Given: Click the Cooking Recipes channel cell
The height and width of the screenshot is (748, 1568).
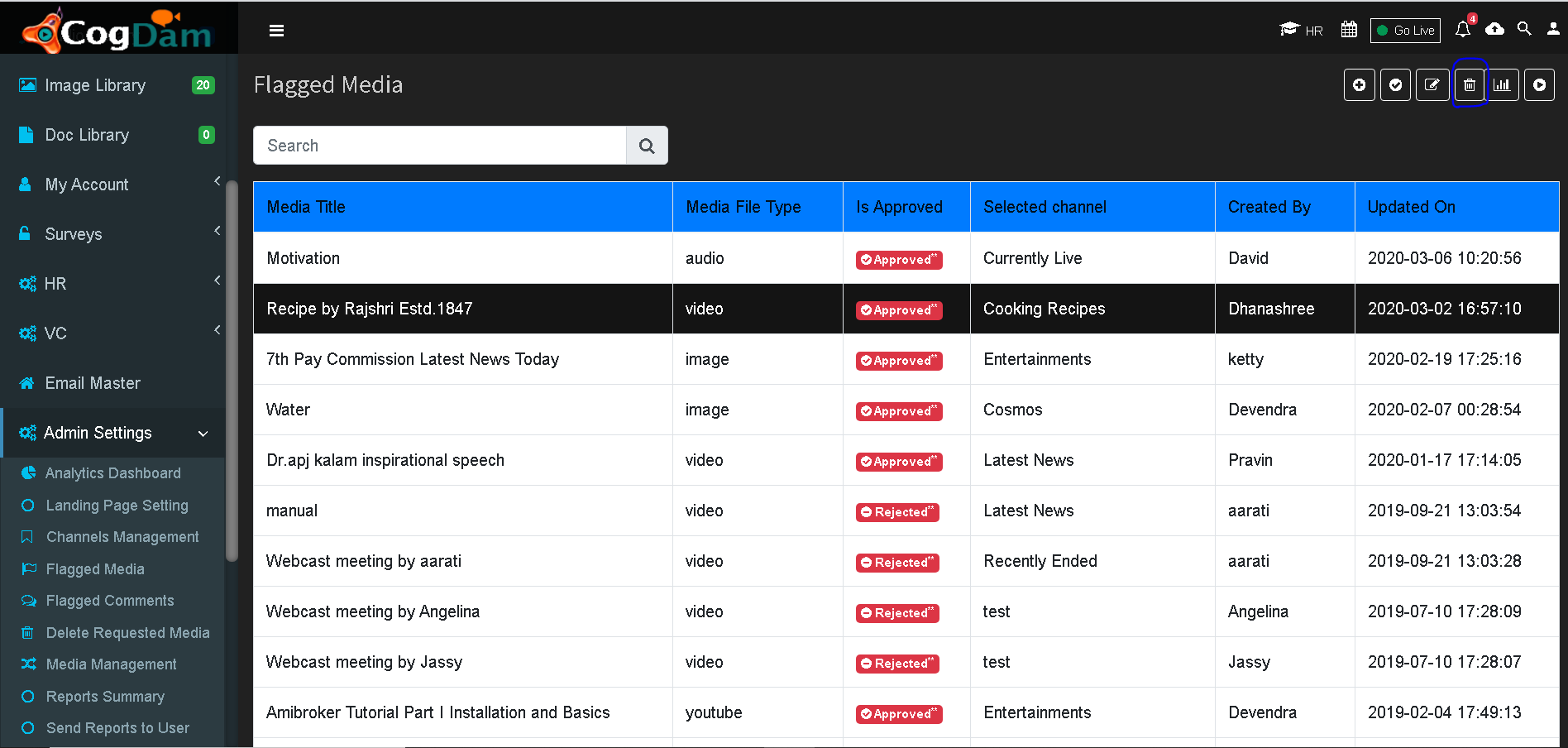Looking at the screenshot, I should coord(1092,309).
